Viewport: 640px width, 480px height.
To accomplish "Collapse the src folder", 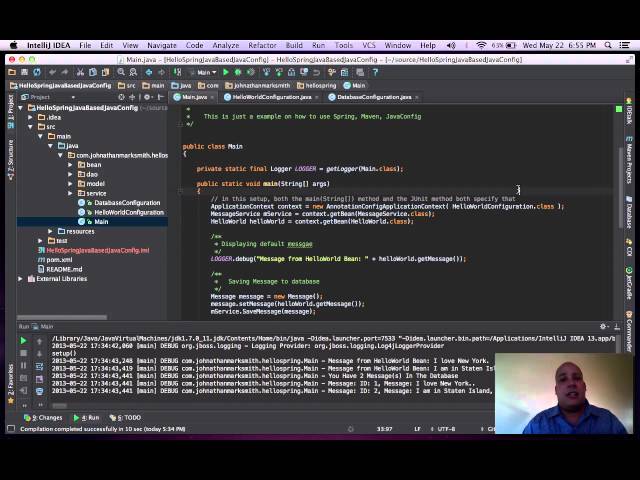I will pos(30,127).
